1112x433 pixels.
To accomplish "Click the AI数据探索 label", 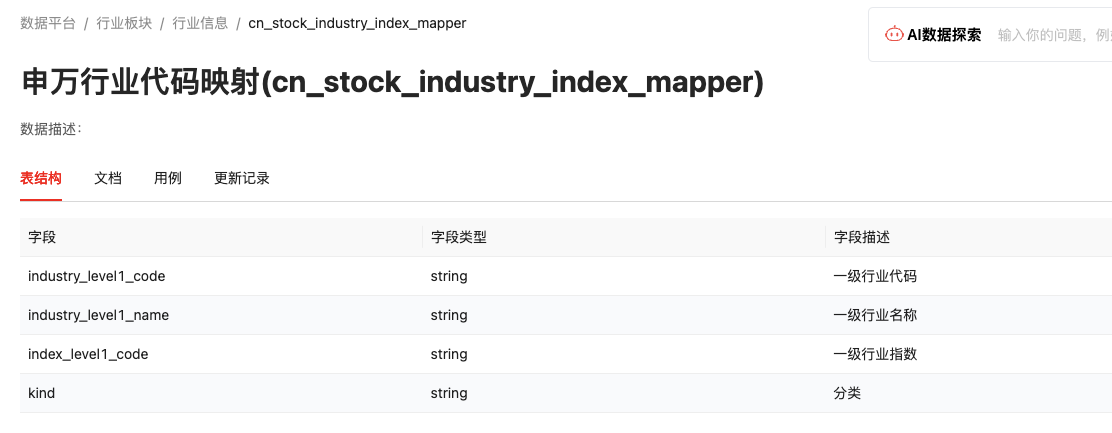I will [944, 34].
